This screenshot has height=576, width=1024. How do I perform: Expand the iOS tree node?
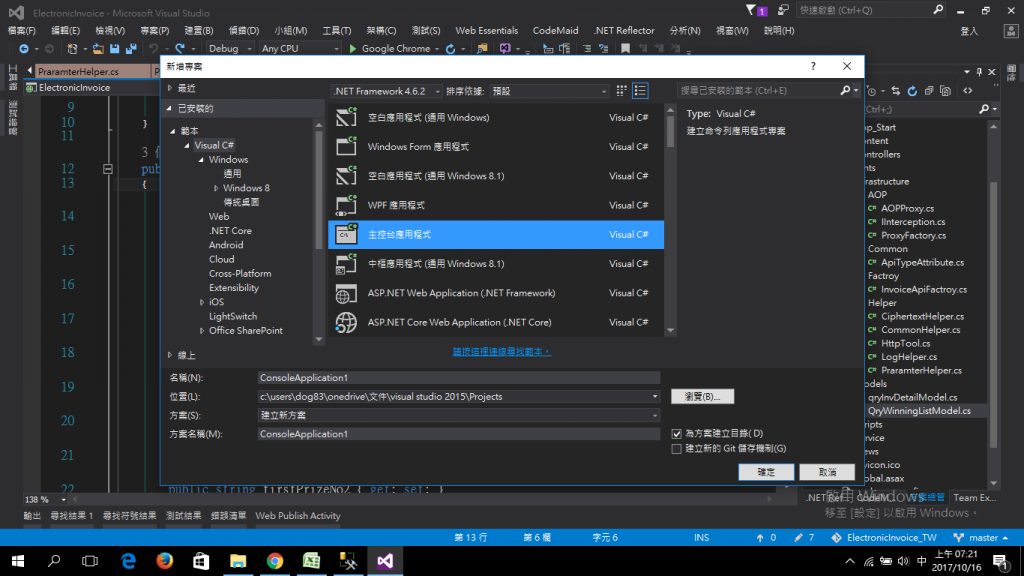point(202,302)
